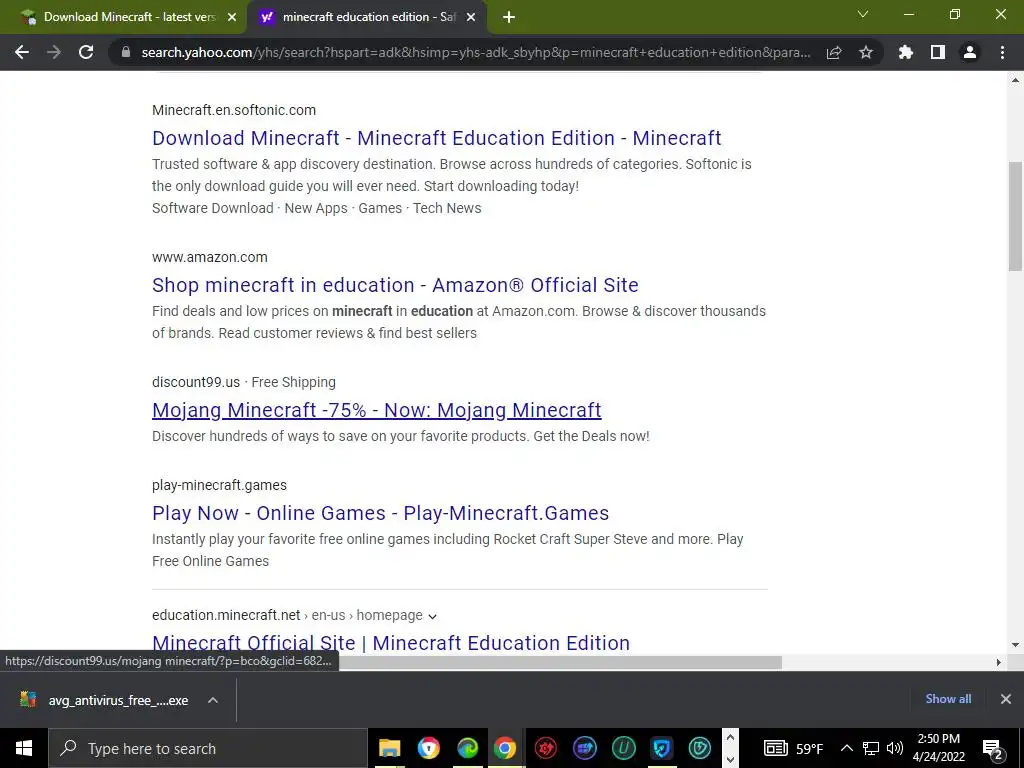Open Play Now Online Games result

[x=381, y=513]
